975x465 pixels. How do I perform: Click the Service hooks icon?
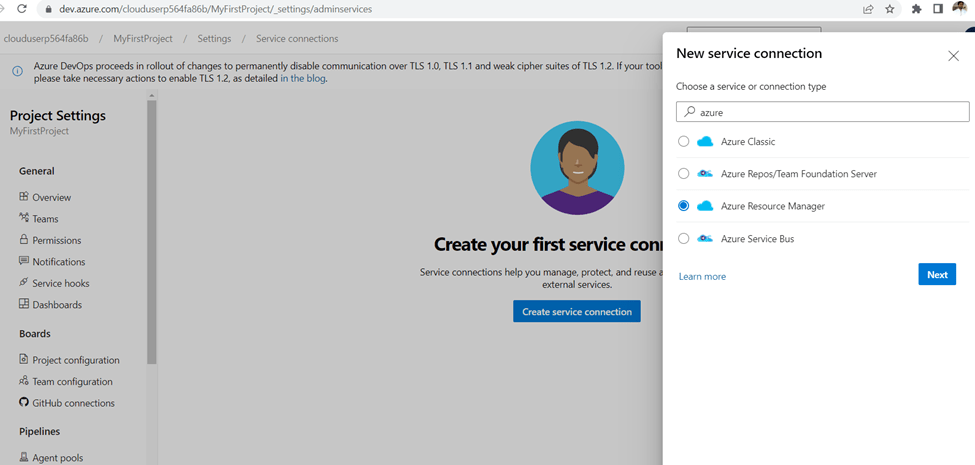pyautogui.click(x=24, y=283)
